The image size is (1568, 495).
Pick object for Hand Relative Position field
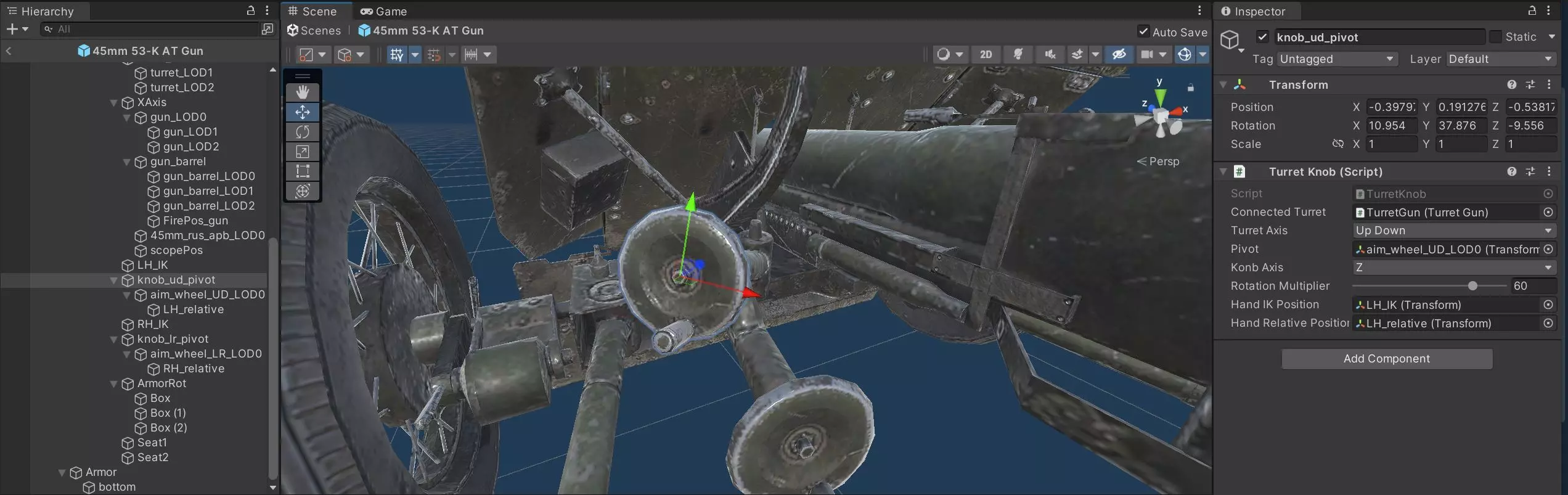point(1548,323)
